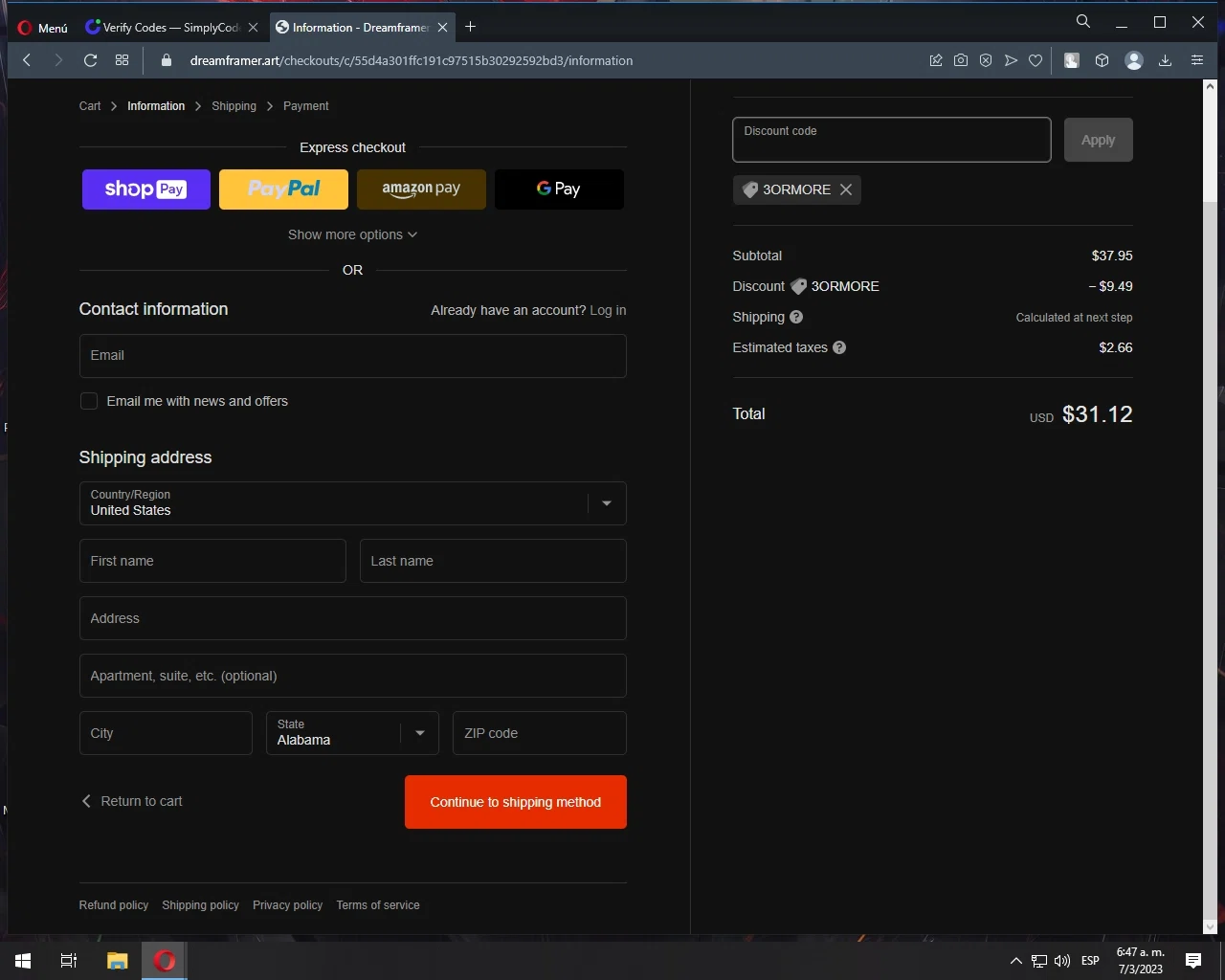Open the Terms of service link
Viewport: 1225px width, 980px height.
click(378, 905)
